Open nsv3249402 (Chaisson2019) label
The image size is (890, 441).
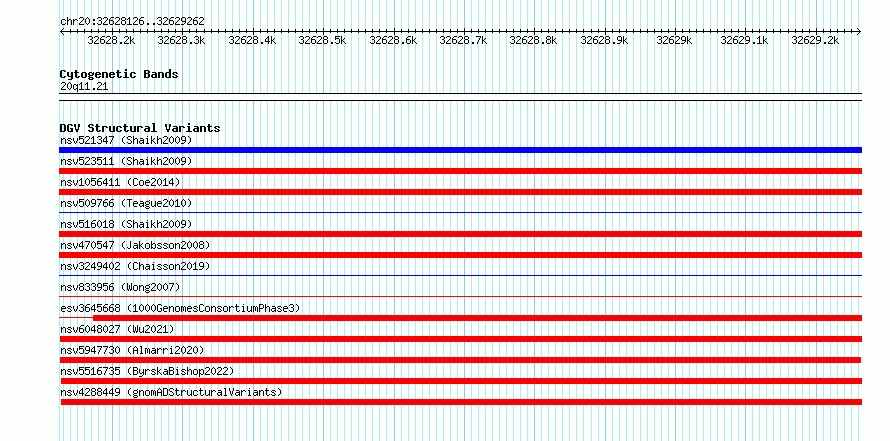click(x=135, y=266)
